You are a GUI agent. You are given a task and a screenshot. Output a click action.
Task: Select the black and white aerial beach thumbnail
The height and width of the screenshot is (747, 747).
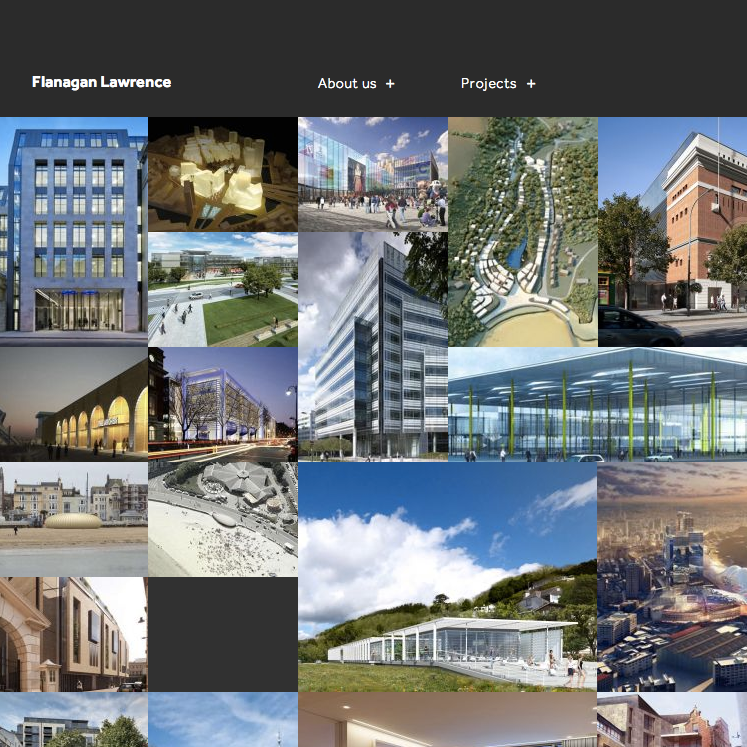pos(223,519)
